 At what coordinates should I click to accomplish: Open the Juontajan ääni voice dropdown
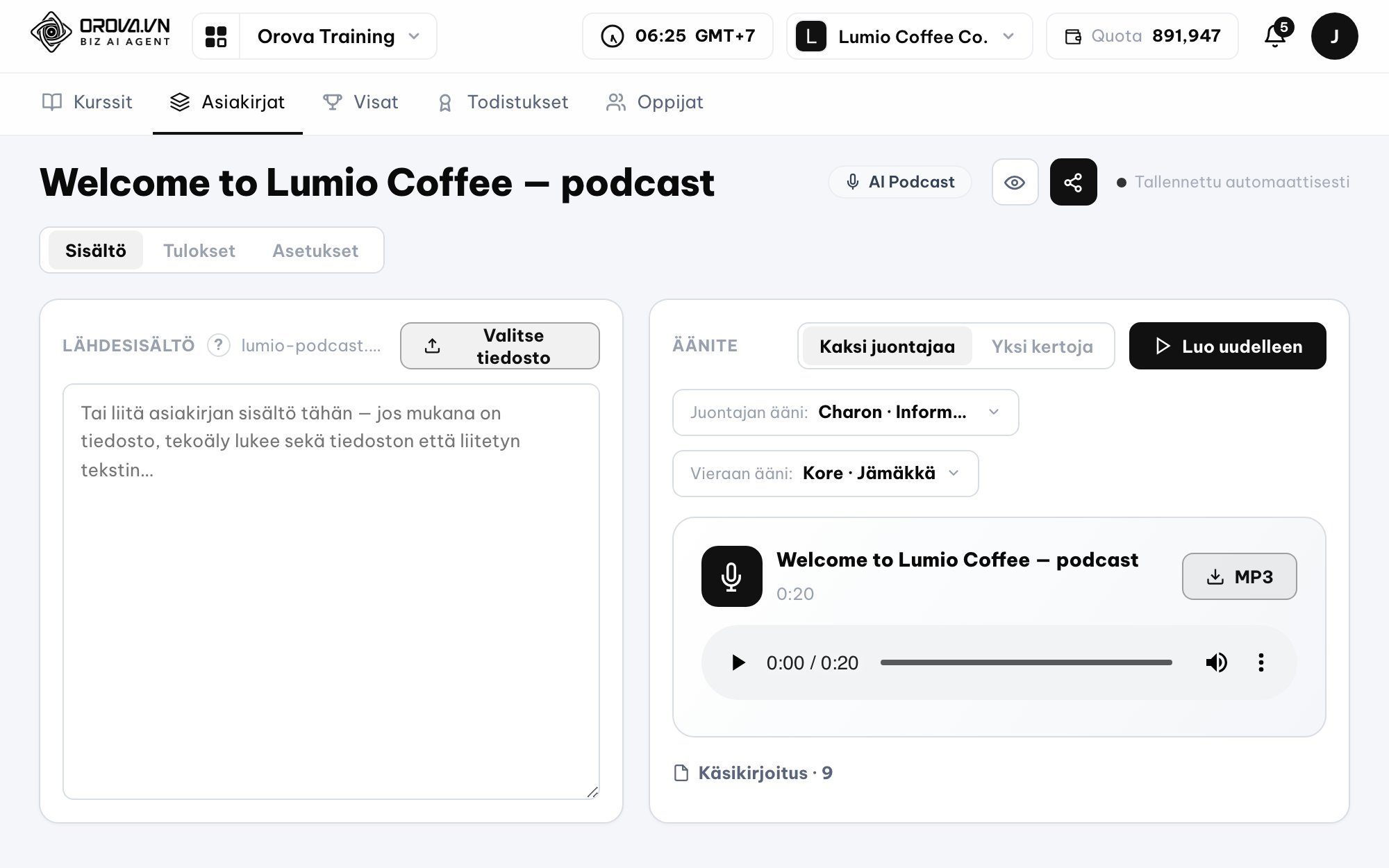tap(845, 412)
